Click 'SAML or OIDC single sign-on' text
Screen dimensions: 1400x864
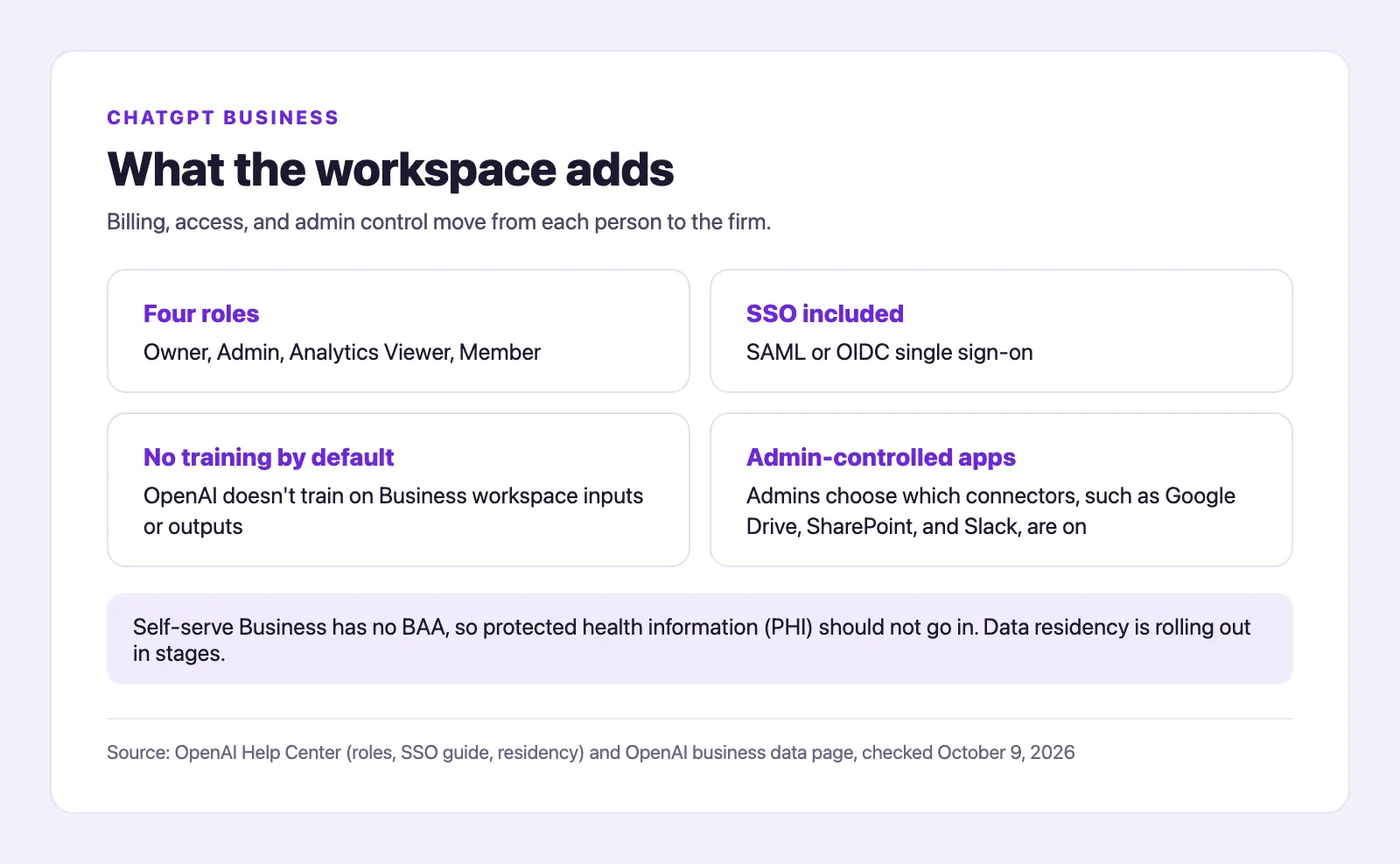(889, 352)
